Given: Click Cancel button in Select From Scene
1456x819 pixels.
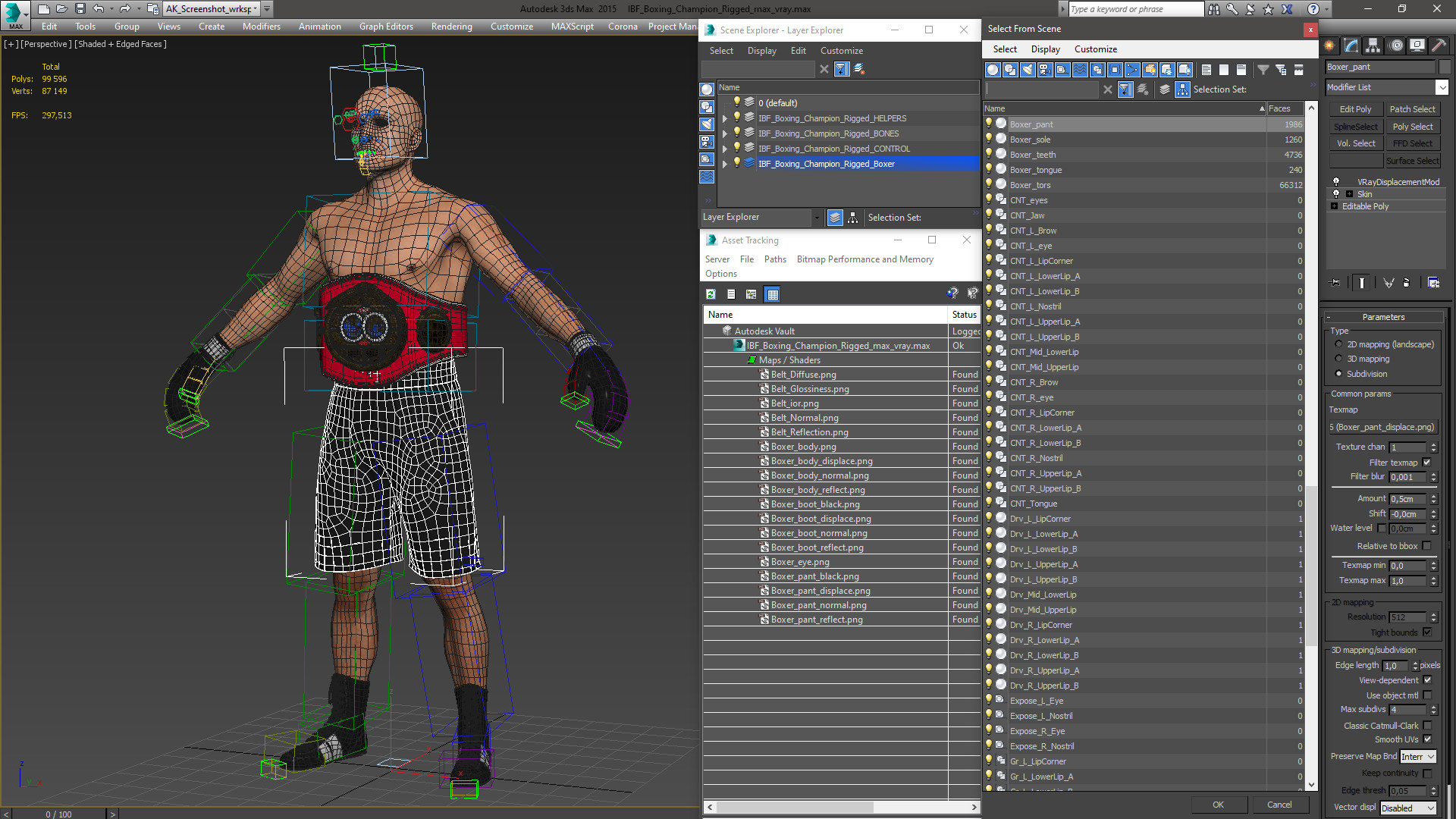Looking at the screenshot, I should tap(1279, 805).
